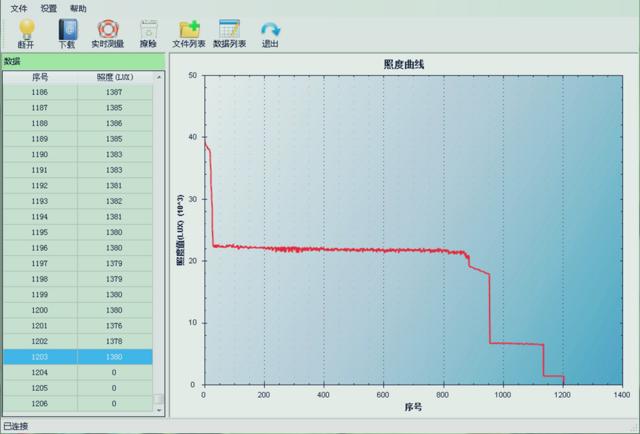
Task: Click x-axis tick label 1000
Action: [502, 395]
